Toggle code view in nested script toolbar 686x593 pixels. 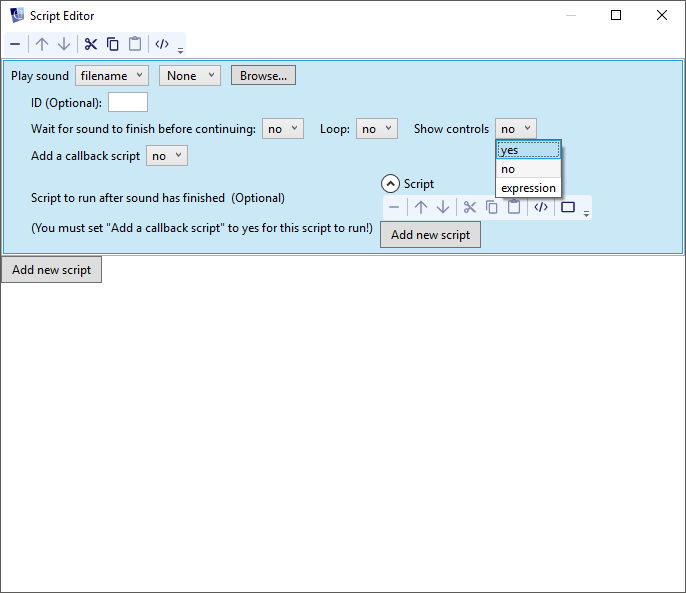point(541,207)
